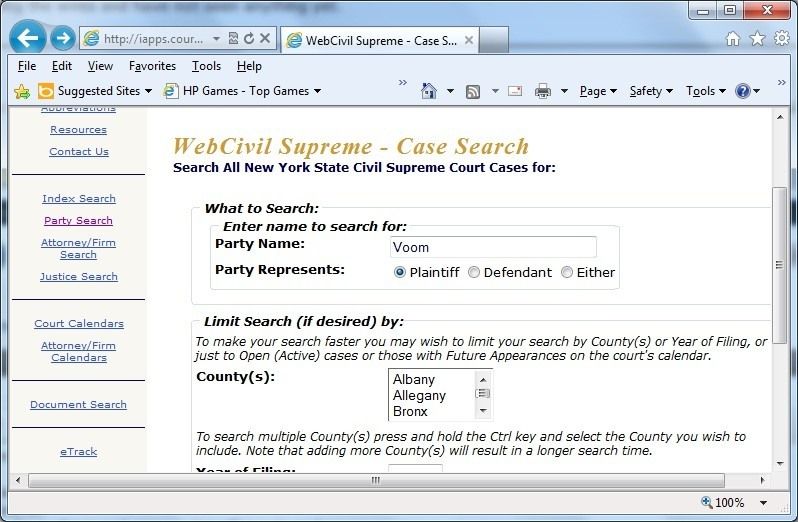The height and width of the screenshot is (522, 798).
Task: Select the Plaintiff radio button
Action: point(400,272)
